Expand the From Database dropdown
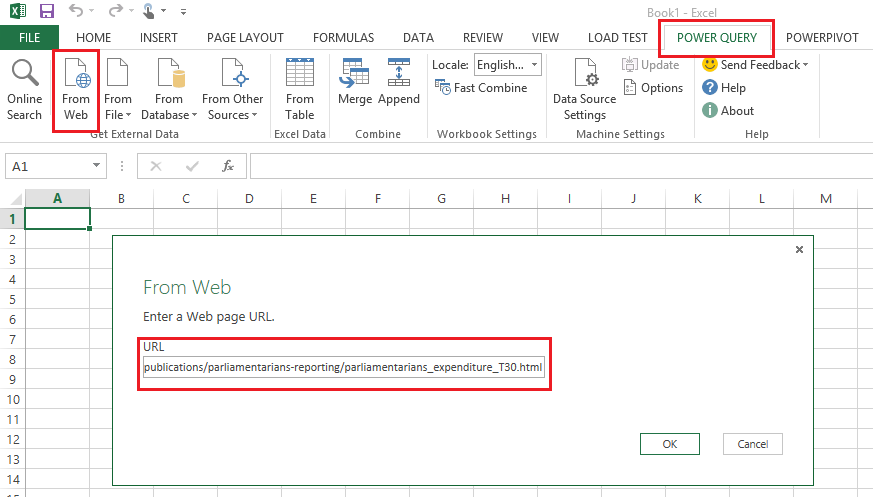The image size is (873, 497). [168, 90]
